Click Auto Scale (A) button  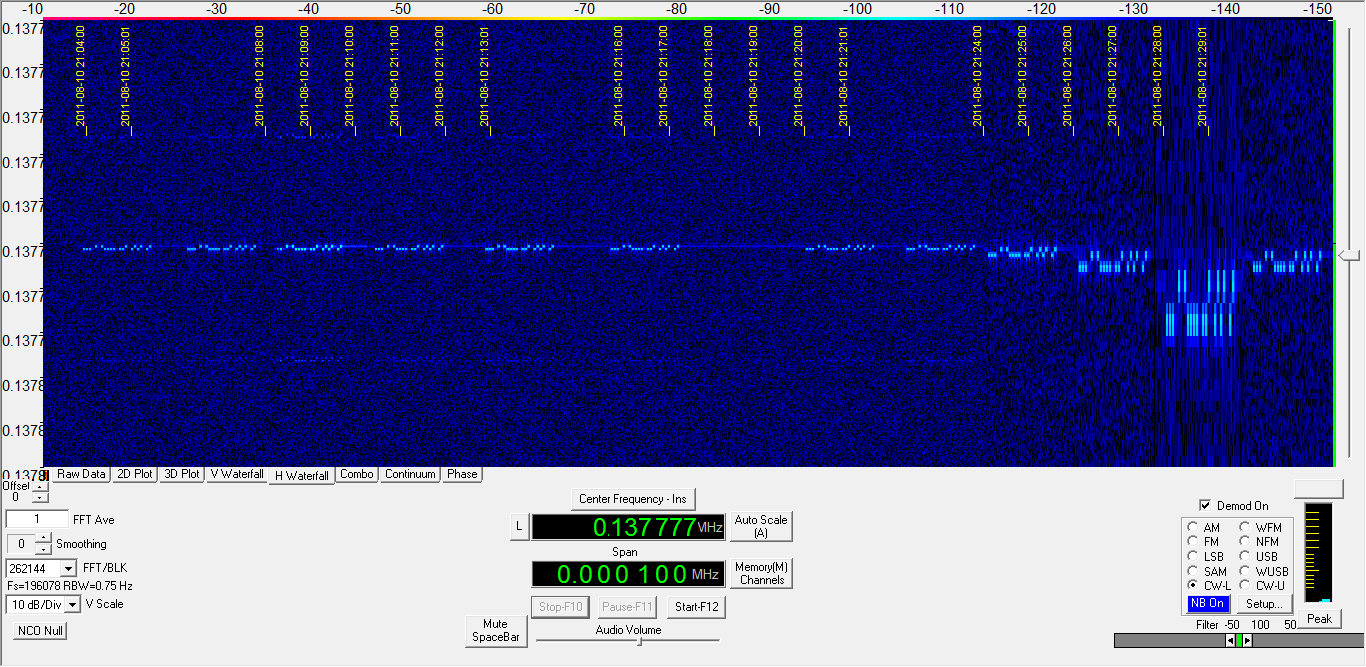tap(761, 526)
